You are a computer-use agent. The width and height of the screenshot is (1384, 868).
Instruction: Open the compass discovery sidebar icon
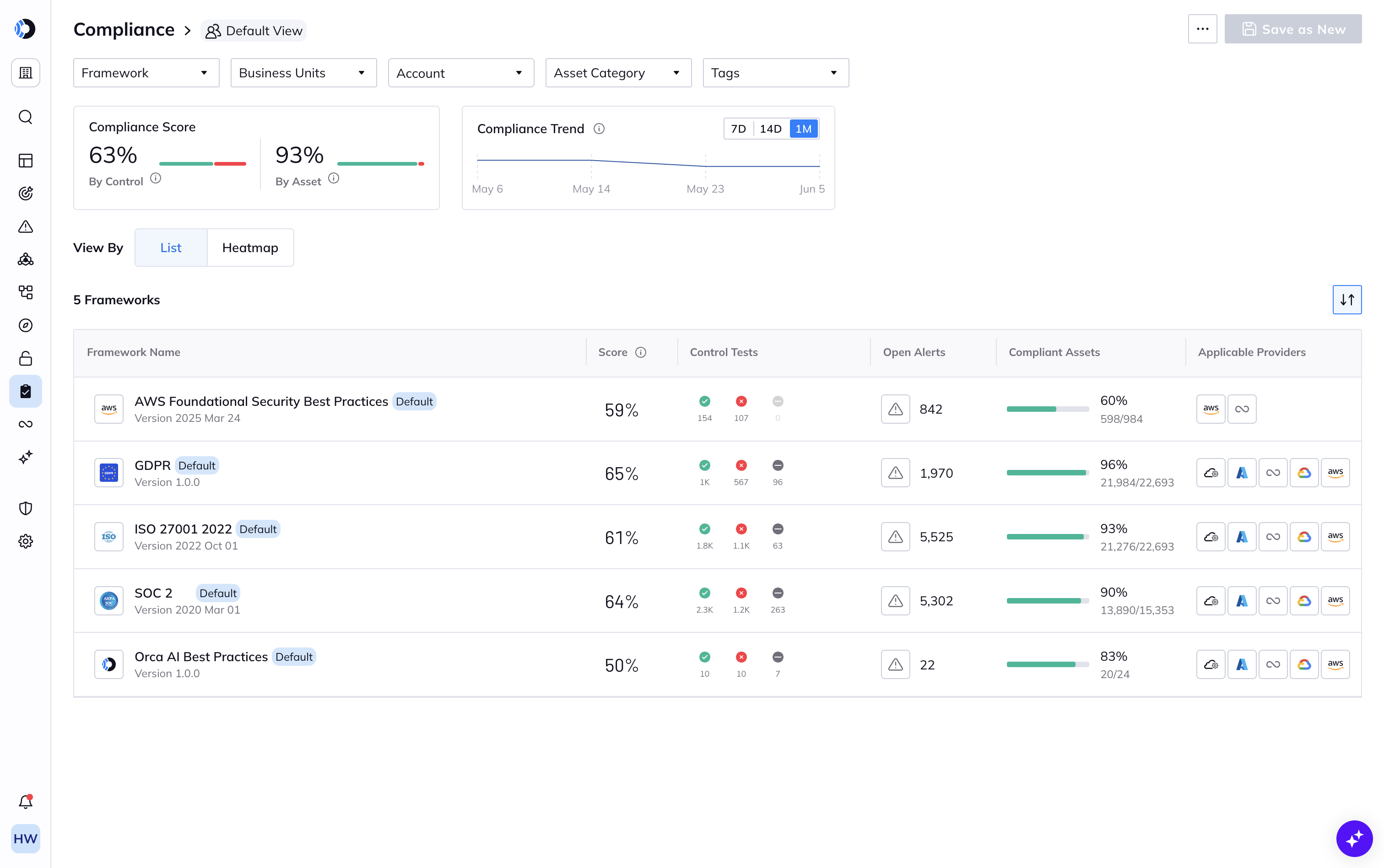click(25, 325)
